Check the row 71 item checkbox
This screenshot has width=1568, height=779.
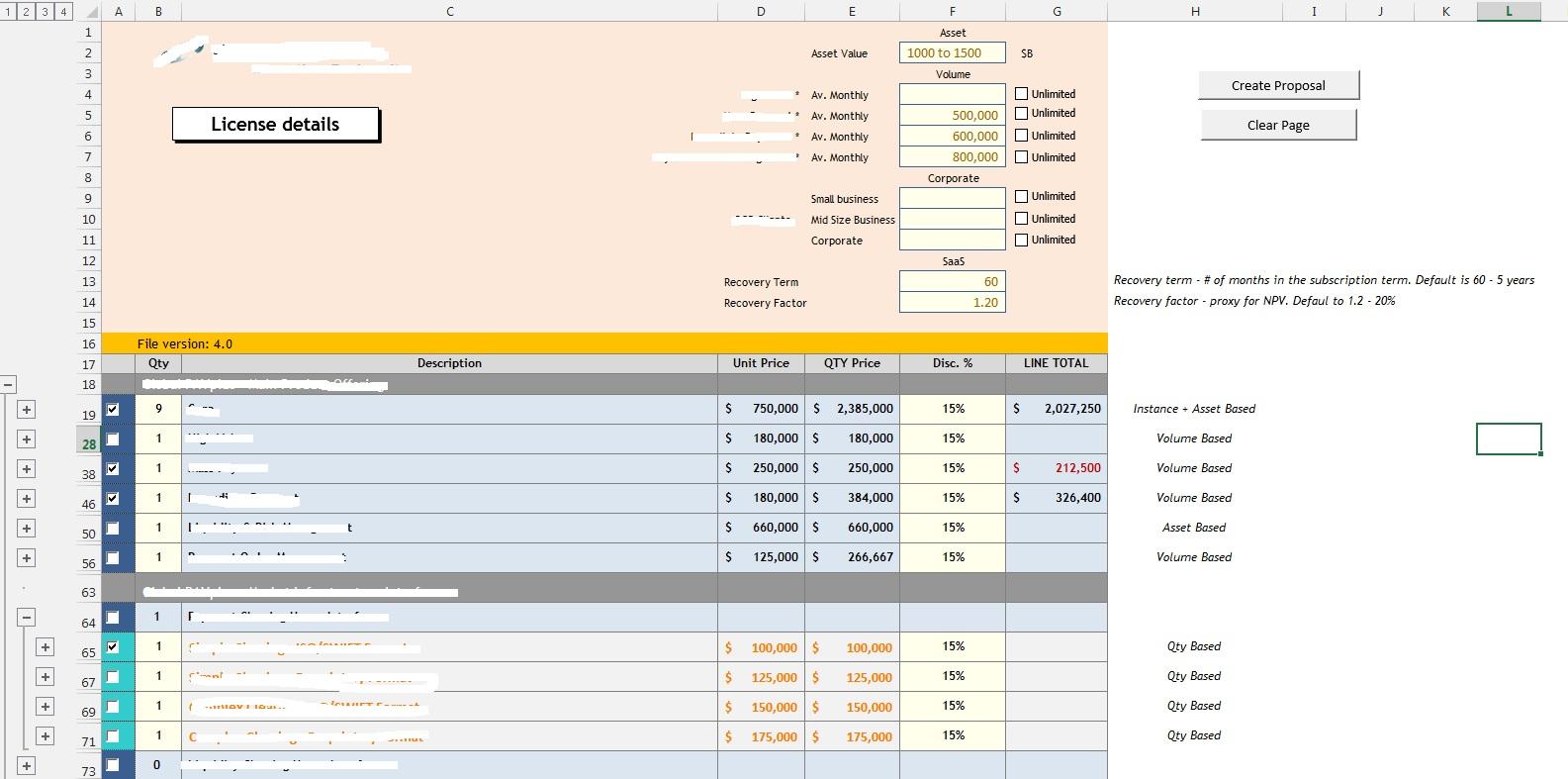(113, 736)
